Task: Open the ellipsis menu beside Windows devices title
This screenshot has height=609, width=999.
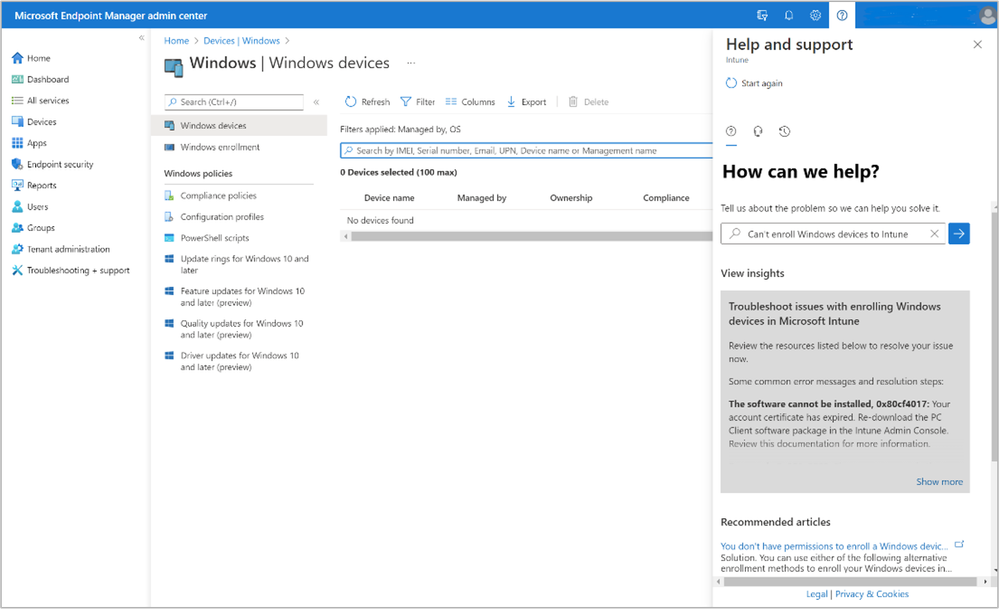Action: (411, 63)
